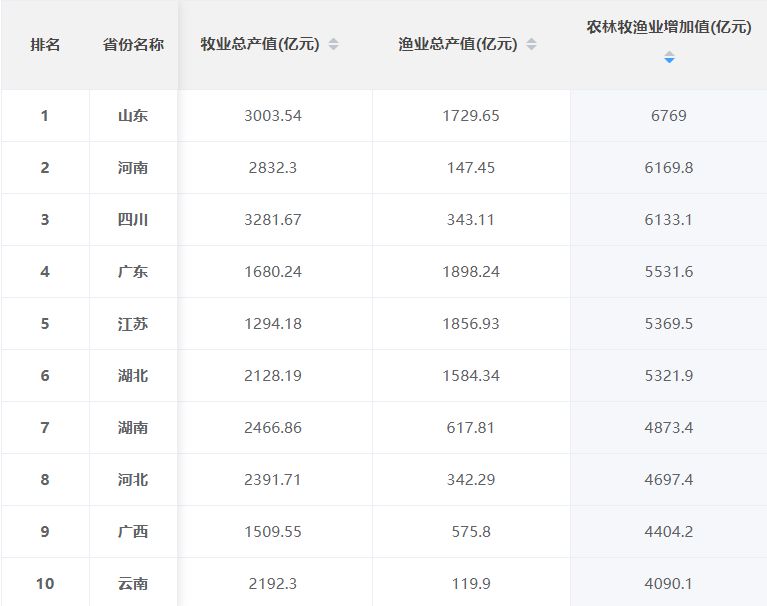Click the value 2466.86 in 湖南 row

point(273,427)
